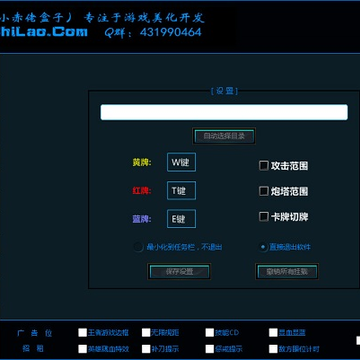Click the [设置] panel title

tap(224, 91)
